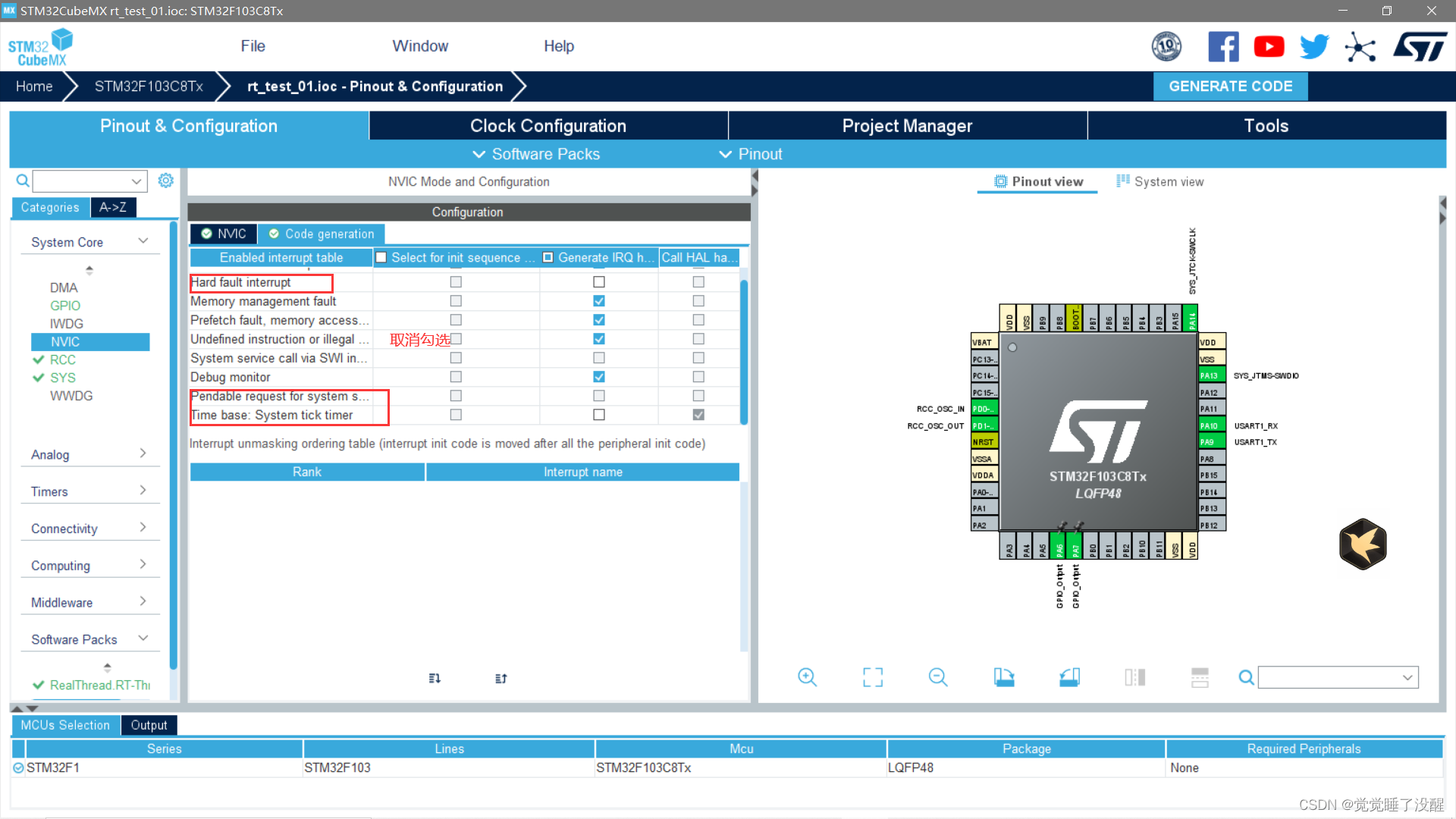Open the Window menu
This screenshot has height=819, width=1456.
[420, 46]
